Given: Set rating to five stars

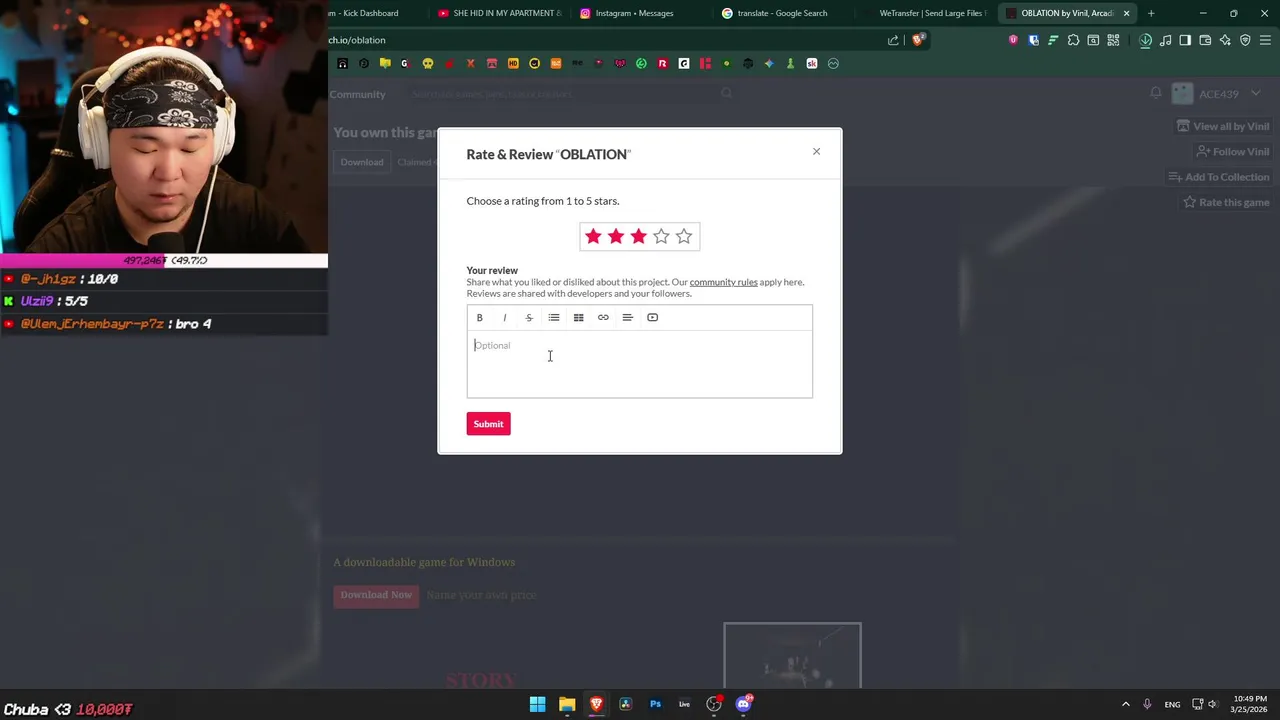Looking at the screenshot, I should click(684, 236).
